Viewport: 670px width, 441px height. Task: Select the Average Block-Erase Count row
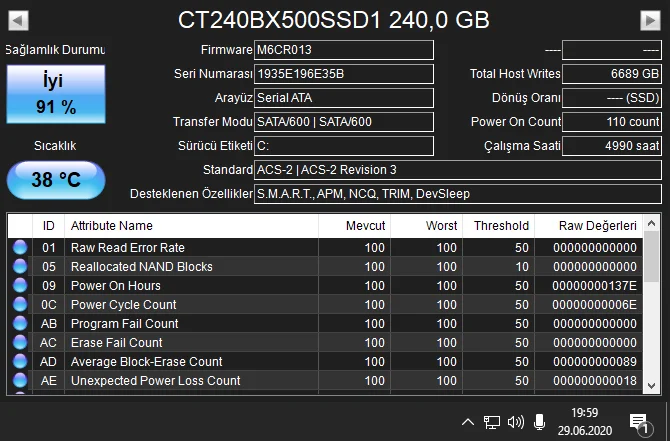(x=325, y=362)
